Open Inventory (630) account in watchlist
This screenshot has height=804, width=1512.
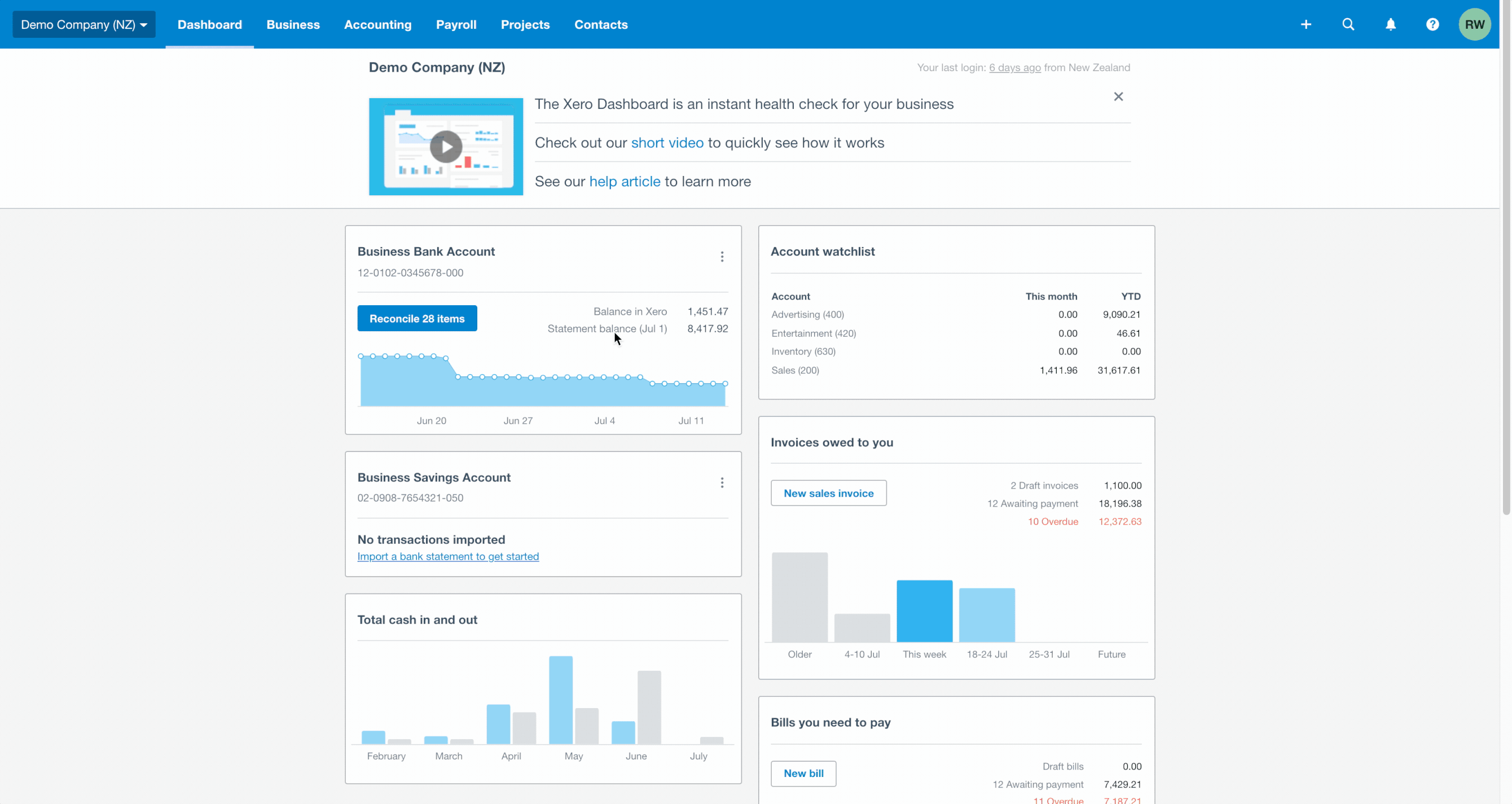coord(803,352)
